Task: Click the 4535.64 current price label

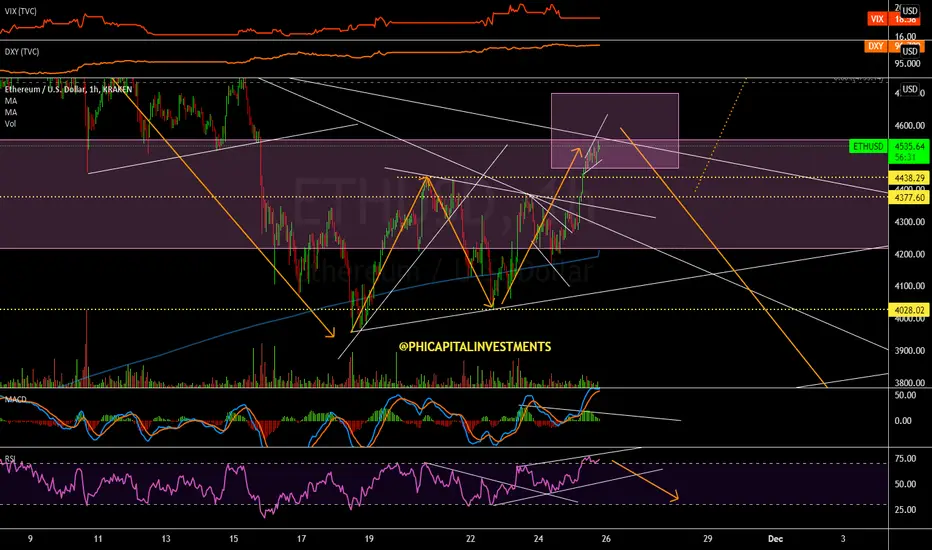Action: 909,146
